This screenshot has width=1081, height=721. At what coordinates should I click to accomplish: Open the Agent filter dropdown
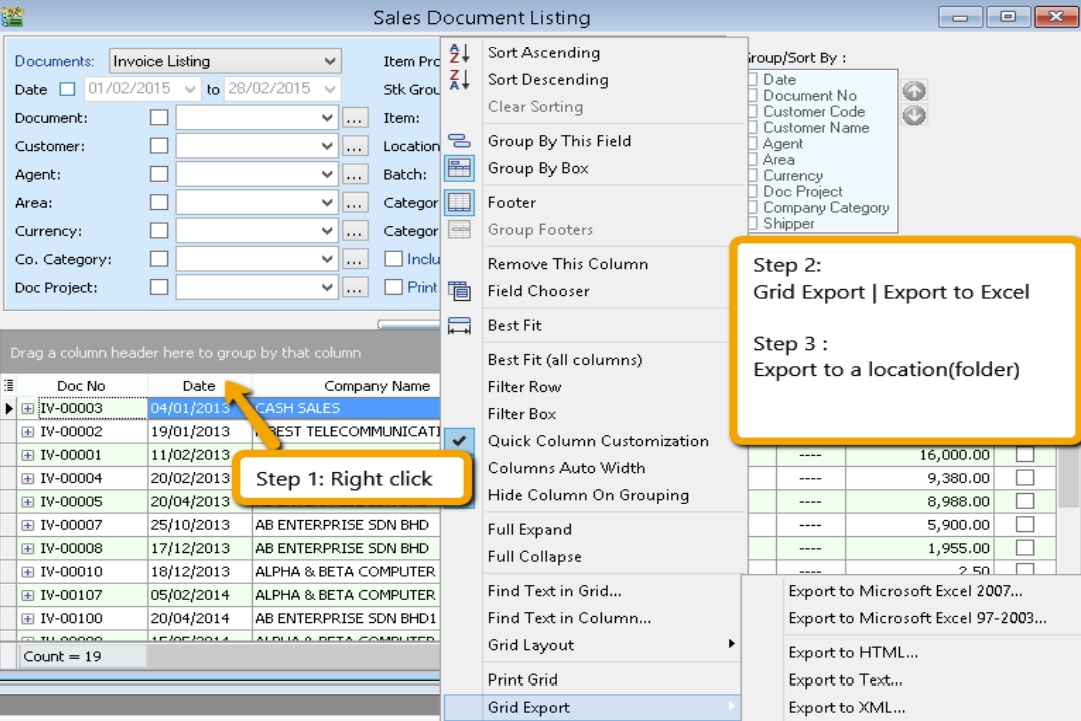point(328,175)
